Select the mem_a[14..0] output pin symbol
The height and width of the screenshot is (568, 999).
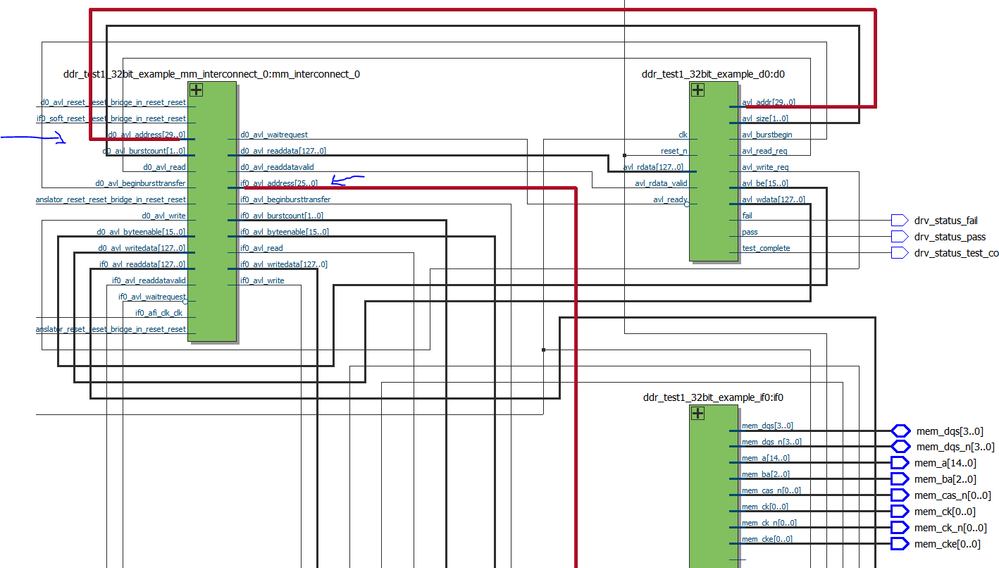click(900, 463)
